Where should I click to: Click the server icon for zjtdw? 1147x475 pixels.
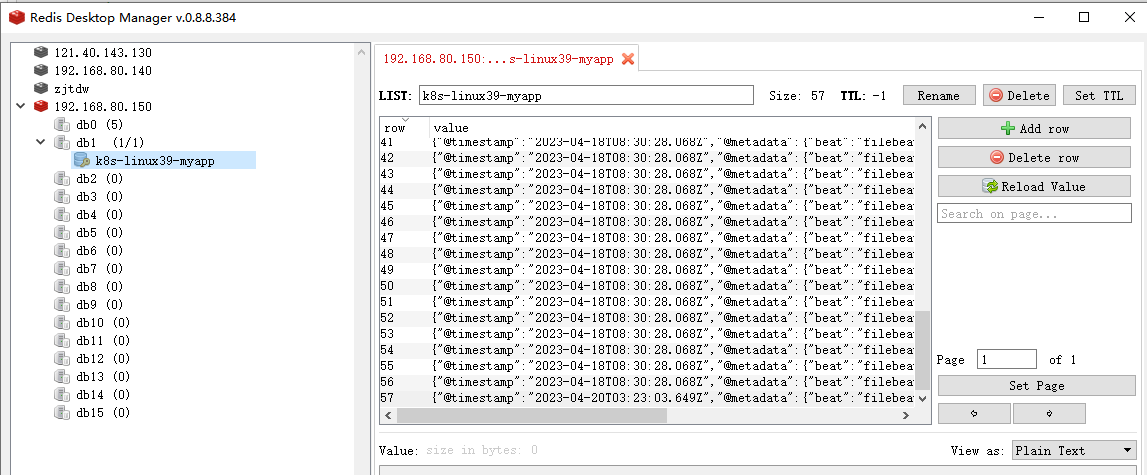41,88
